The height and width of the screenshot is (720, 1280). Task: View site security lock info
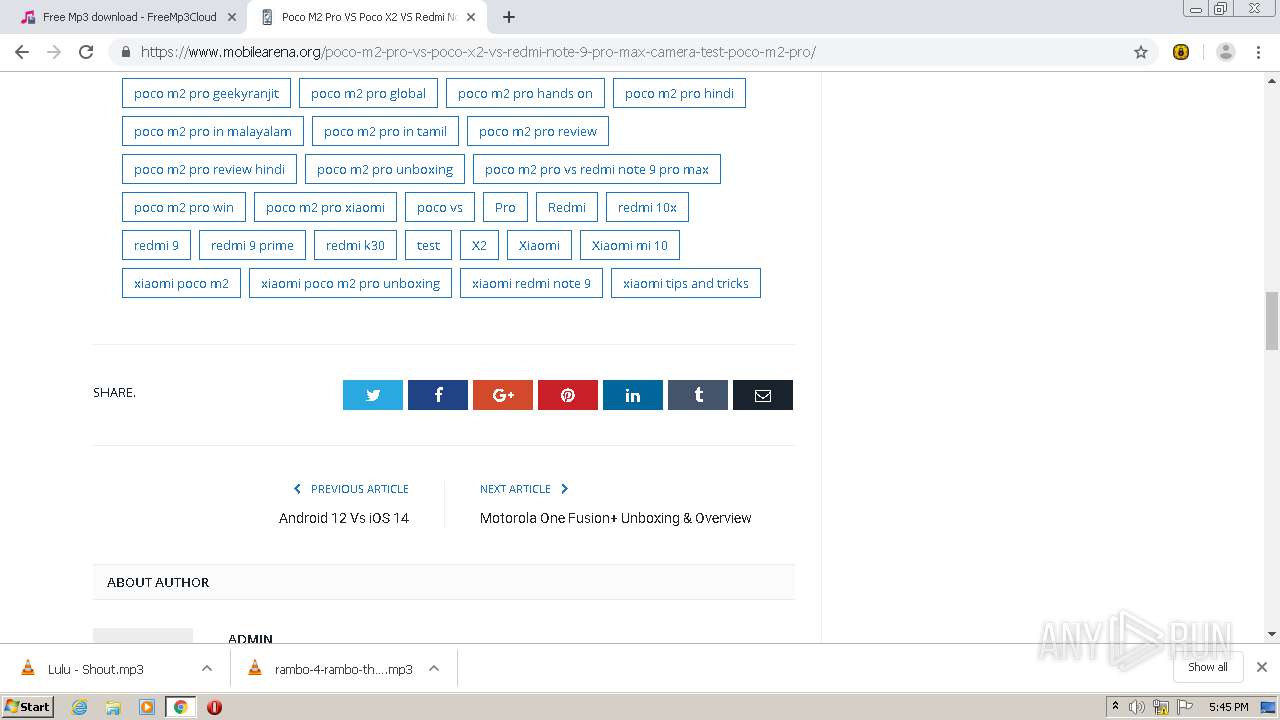point(125,52)
